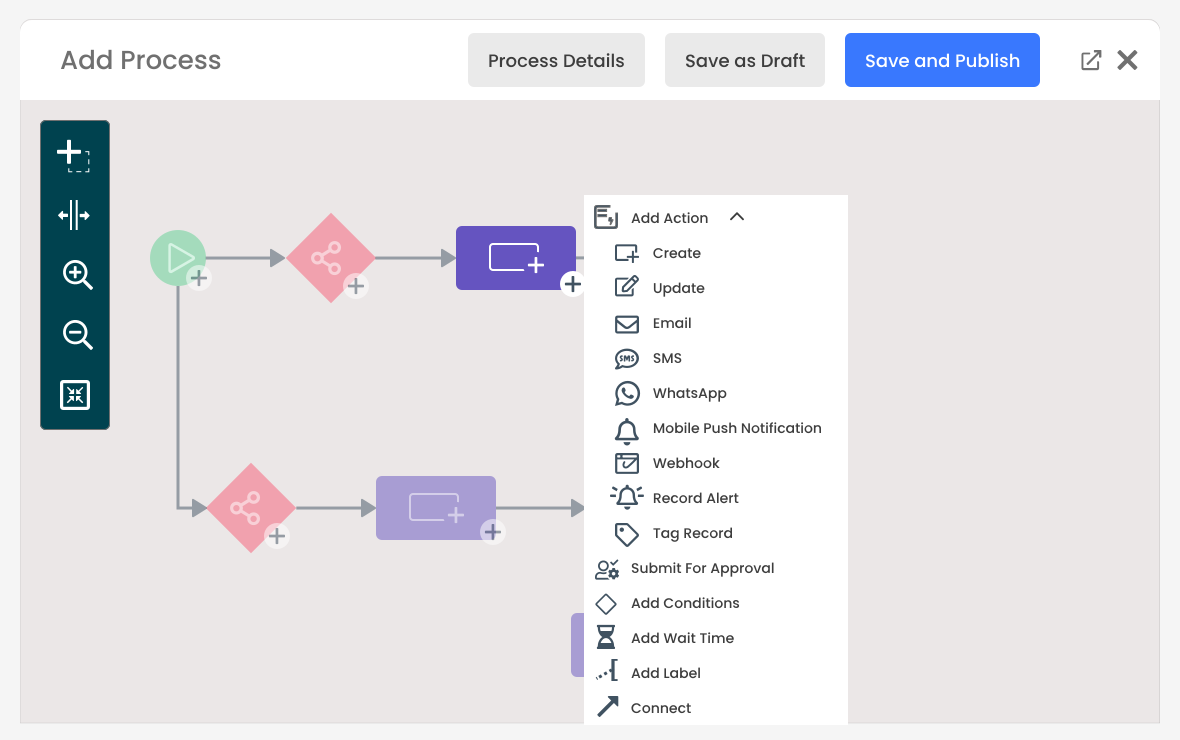Click the Tag Record tag icon
The image size is (1180, 740).
pyautogui.click(x=627, y=534)
